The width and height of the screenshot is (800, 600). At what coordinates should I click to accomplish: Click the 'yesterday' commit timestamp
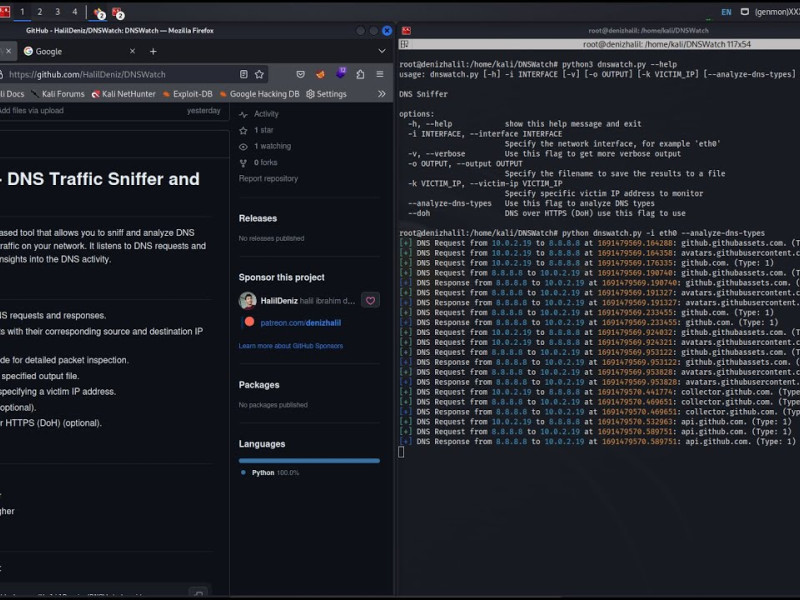(x=204, y=111)
